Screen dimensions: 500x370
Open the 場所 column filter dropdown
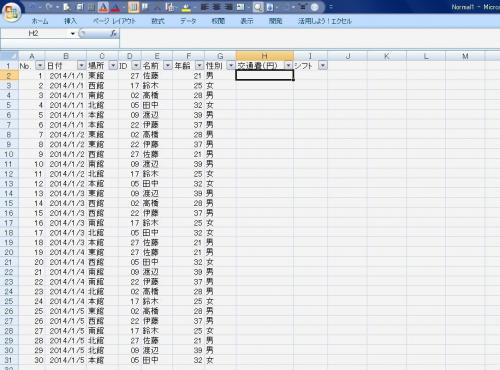(113, 65)
